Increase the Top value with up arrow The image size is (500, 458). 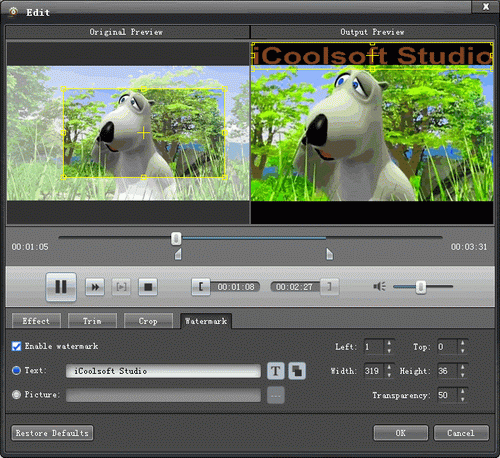point(462,343)
